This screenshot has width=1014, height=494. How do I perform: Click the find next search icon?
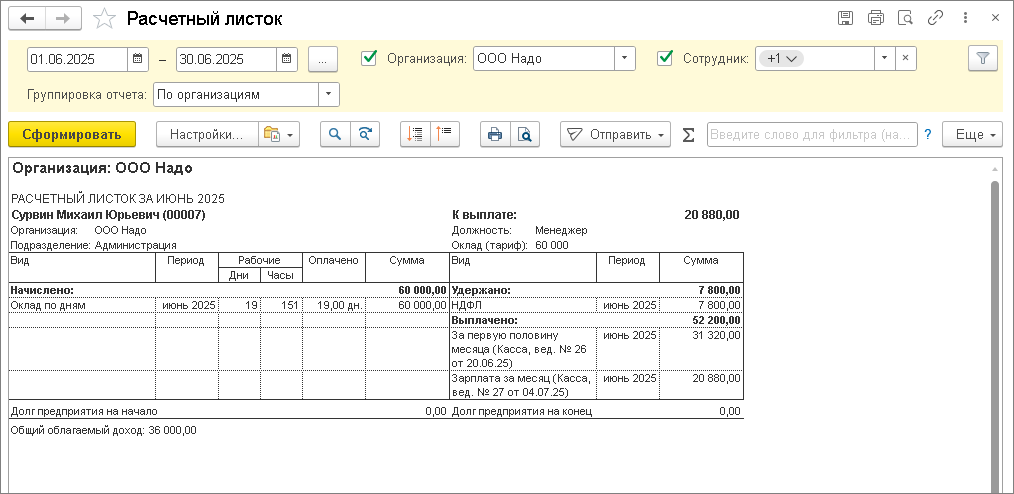click(x=365, y=134)
